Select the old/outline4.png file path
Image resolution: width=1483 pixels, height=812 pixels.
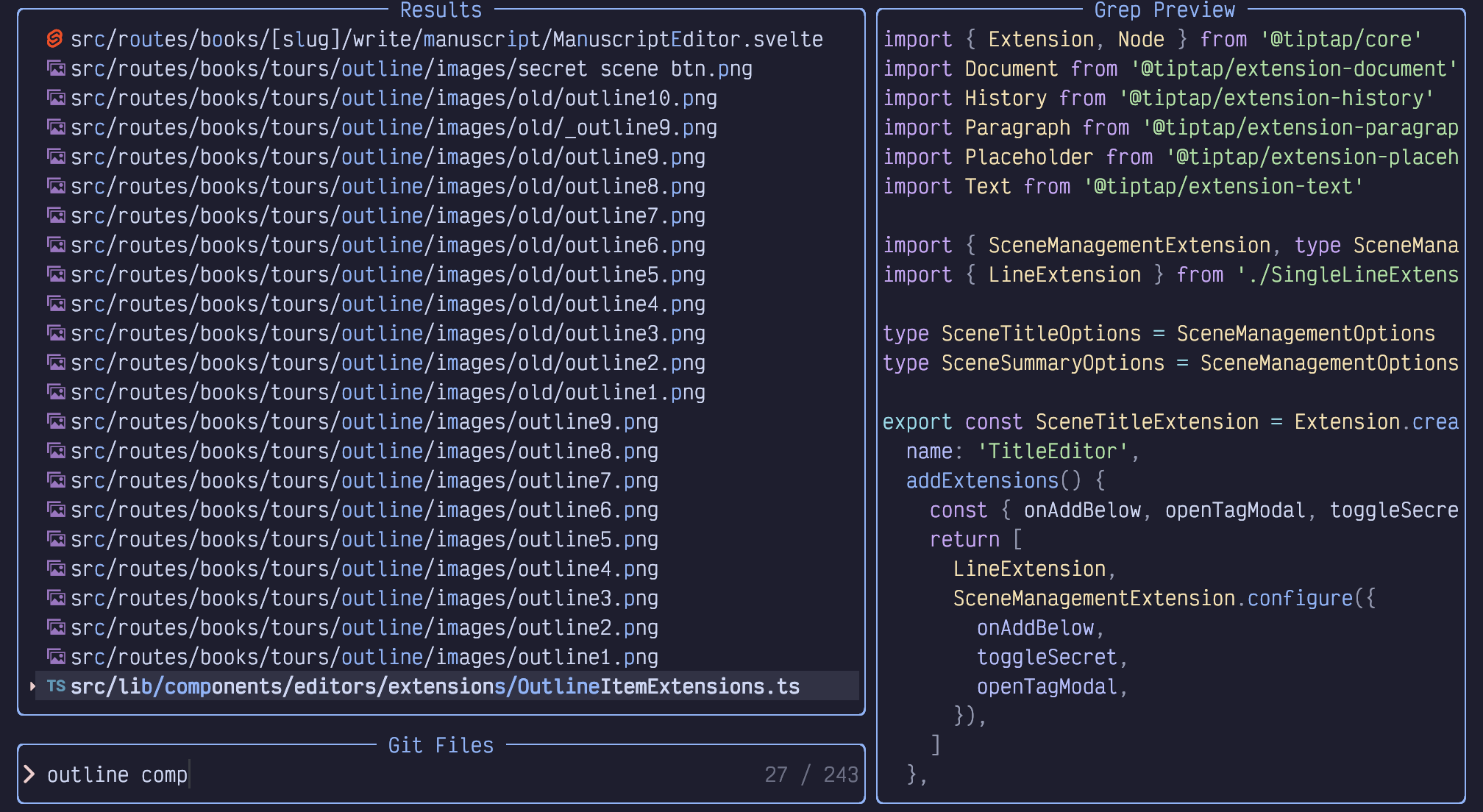tap(388, 304)
